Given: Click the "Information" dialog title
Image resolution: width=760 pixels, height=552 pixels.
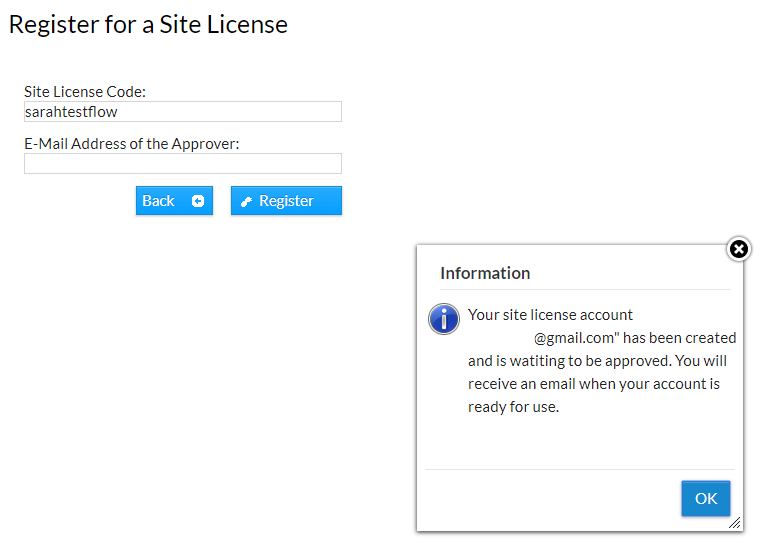Looking at the screenshot, I should (485, 273).
